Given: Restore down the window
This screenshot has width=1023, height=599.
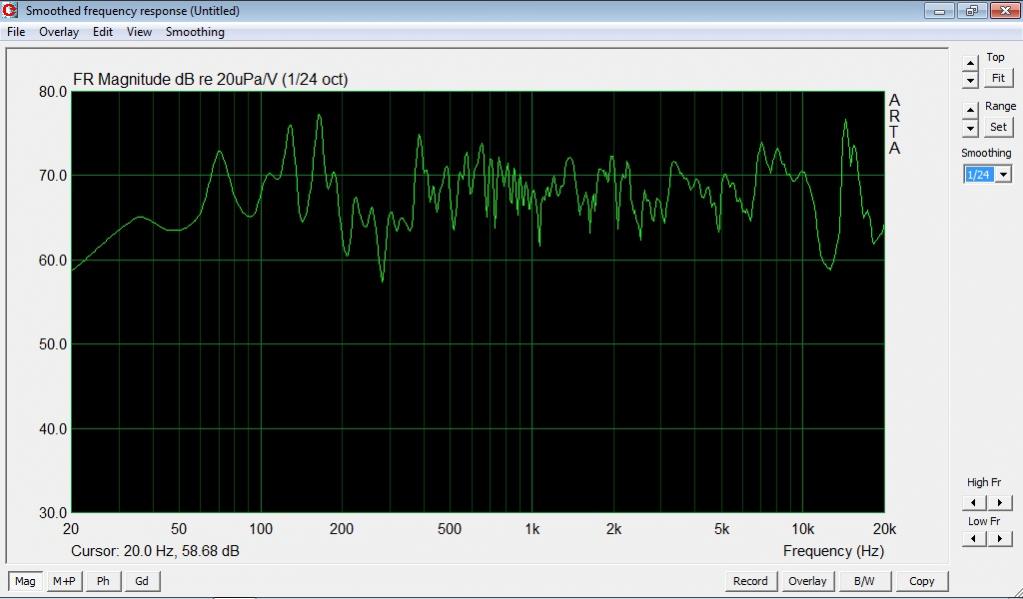Looking at the screenshot, I should pos(971,10).
